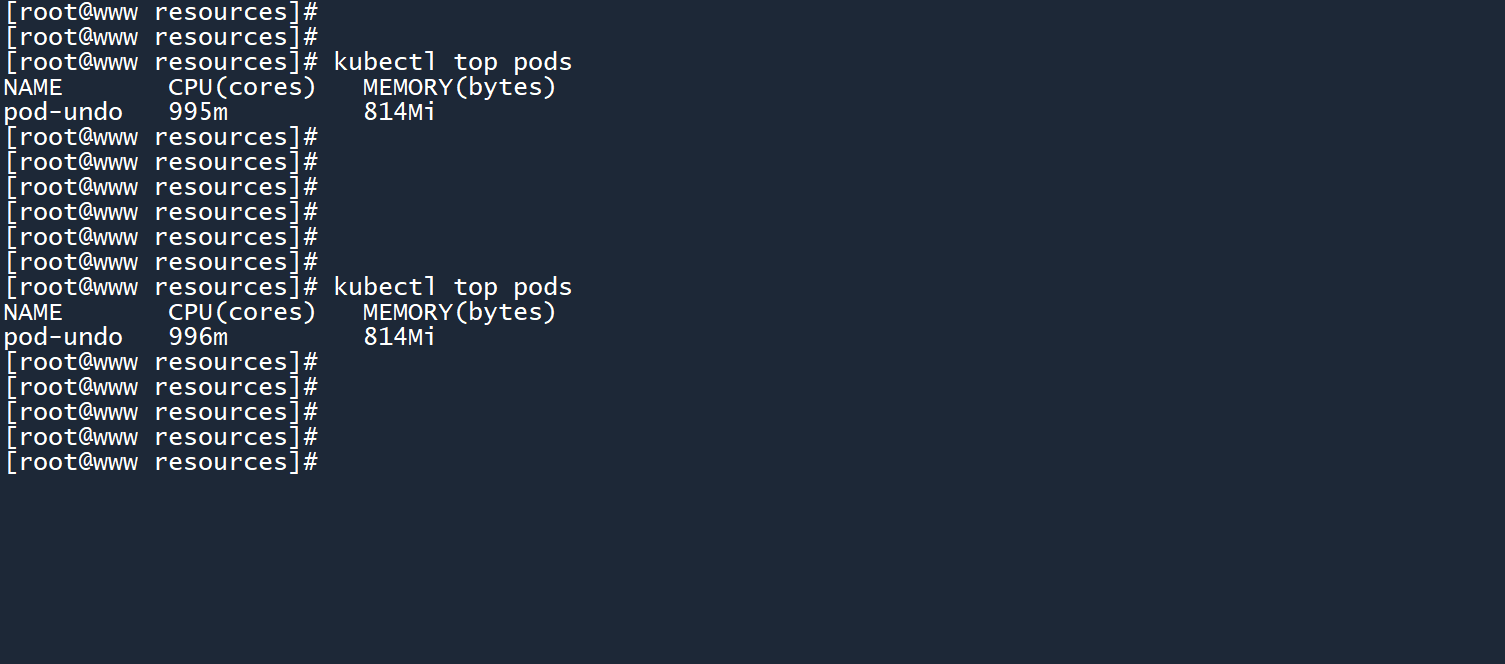Click MEMORY(bytes) header in second output
This screenshot has height=664, width=1505.
[x=459, y=312]
